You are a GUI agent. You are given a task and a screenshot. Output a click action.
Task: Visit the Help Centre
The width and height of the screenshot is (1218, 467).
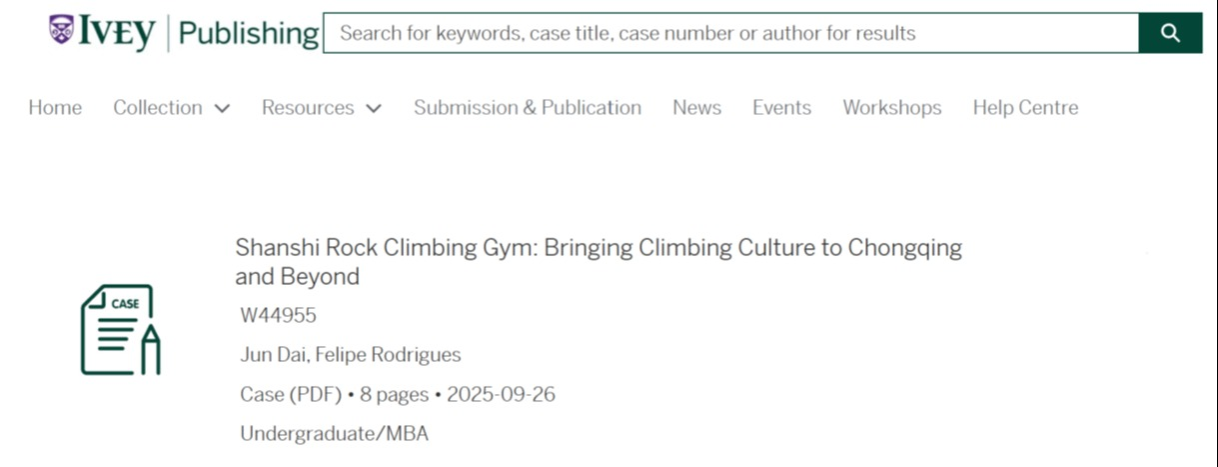click(x=1025, y=108)
